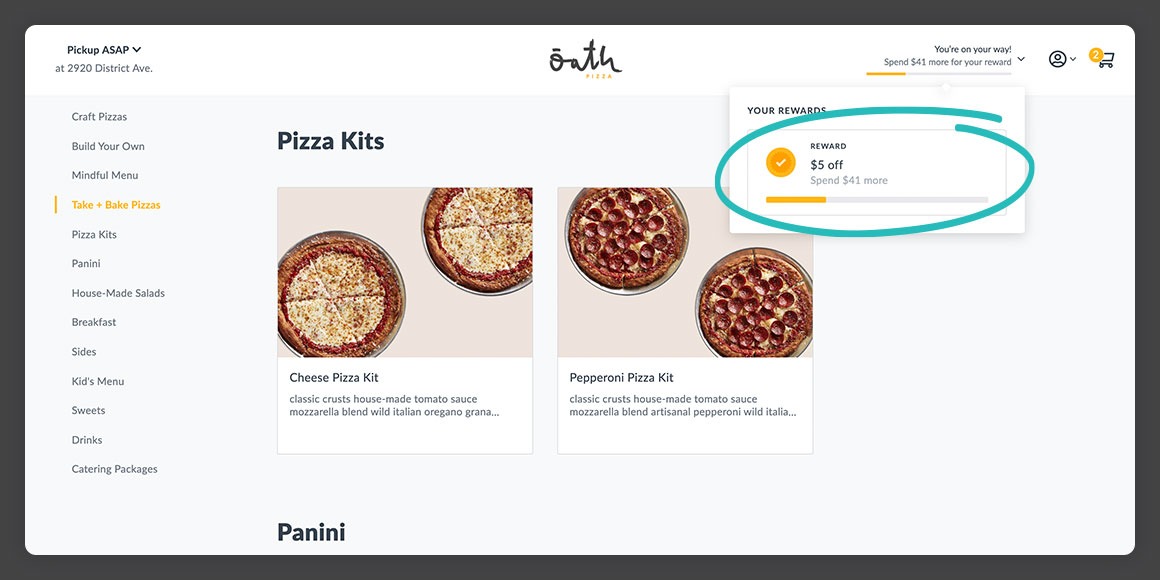Click the person silhouette inside the account icon

point(1057,59)
